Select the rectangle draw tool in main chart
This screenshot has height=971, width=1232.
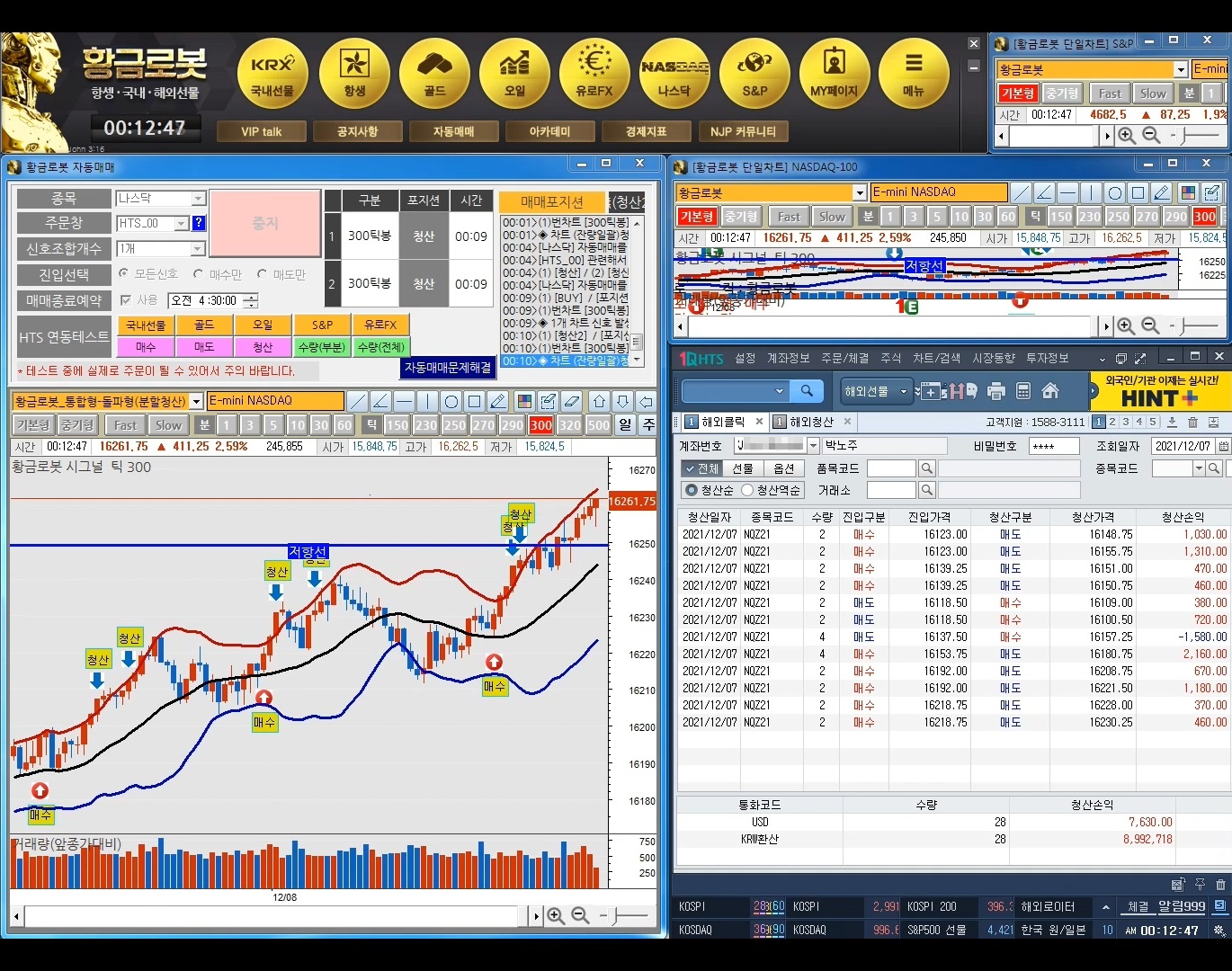(x=475, y=401)
